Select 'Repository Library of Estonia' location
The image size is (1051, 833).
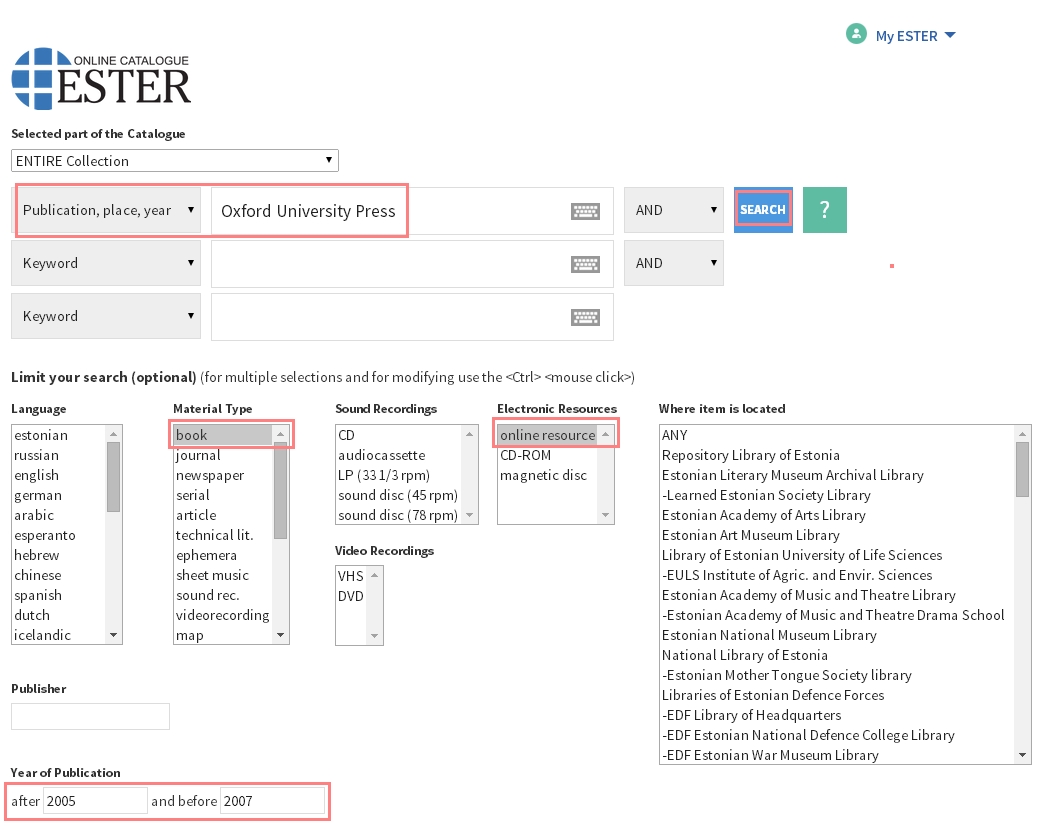[837, 455]
